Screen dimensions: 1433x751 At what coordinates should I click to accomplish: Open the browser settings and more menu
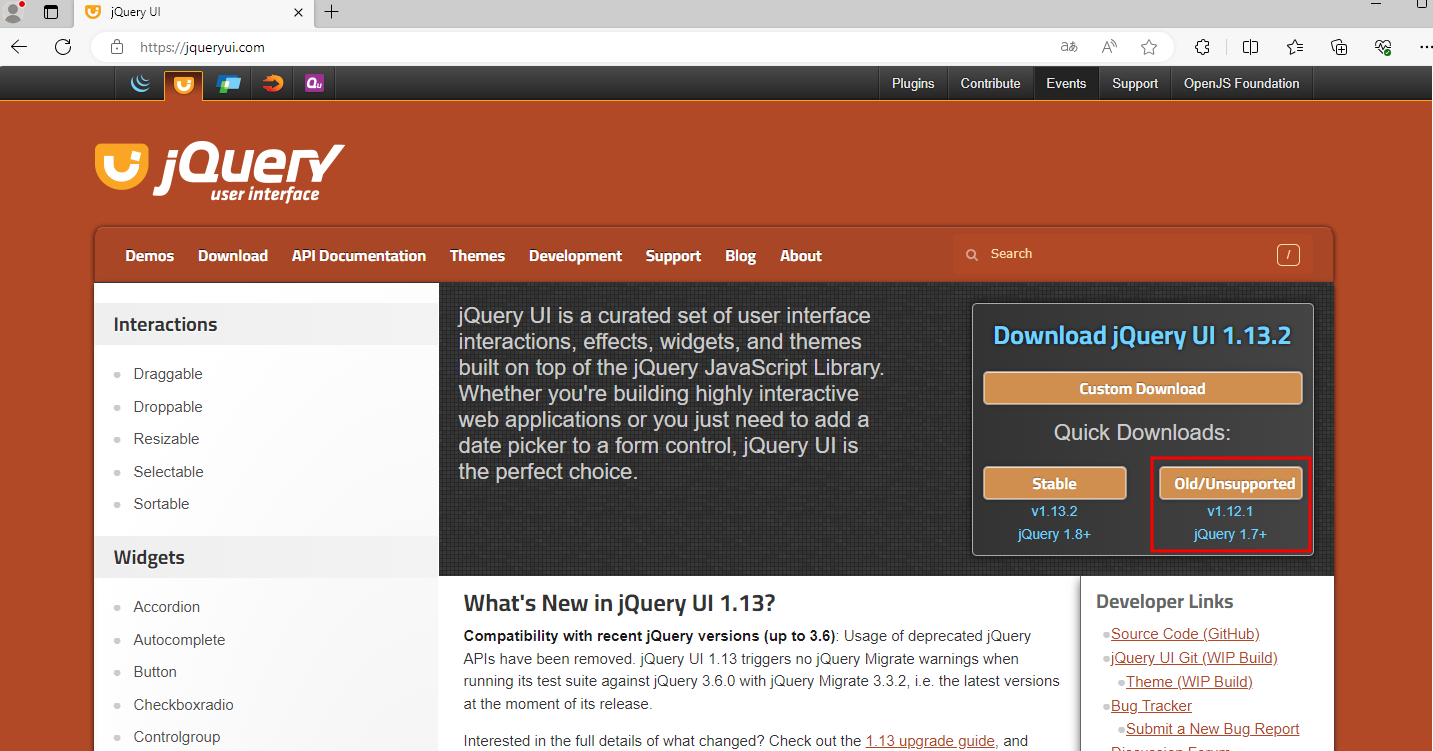pyautogui.click(x=1425, y=47)
